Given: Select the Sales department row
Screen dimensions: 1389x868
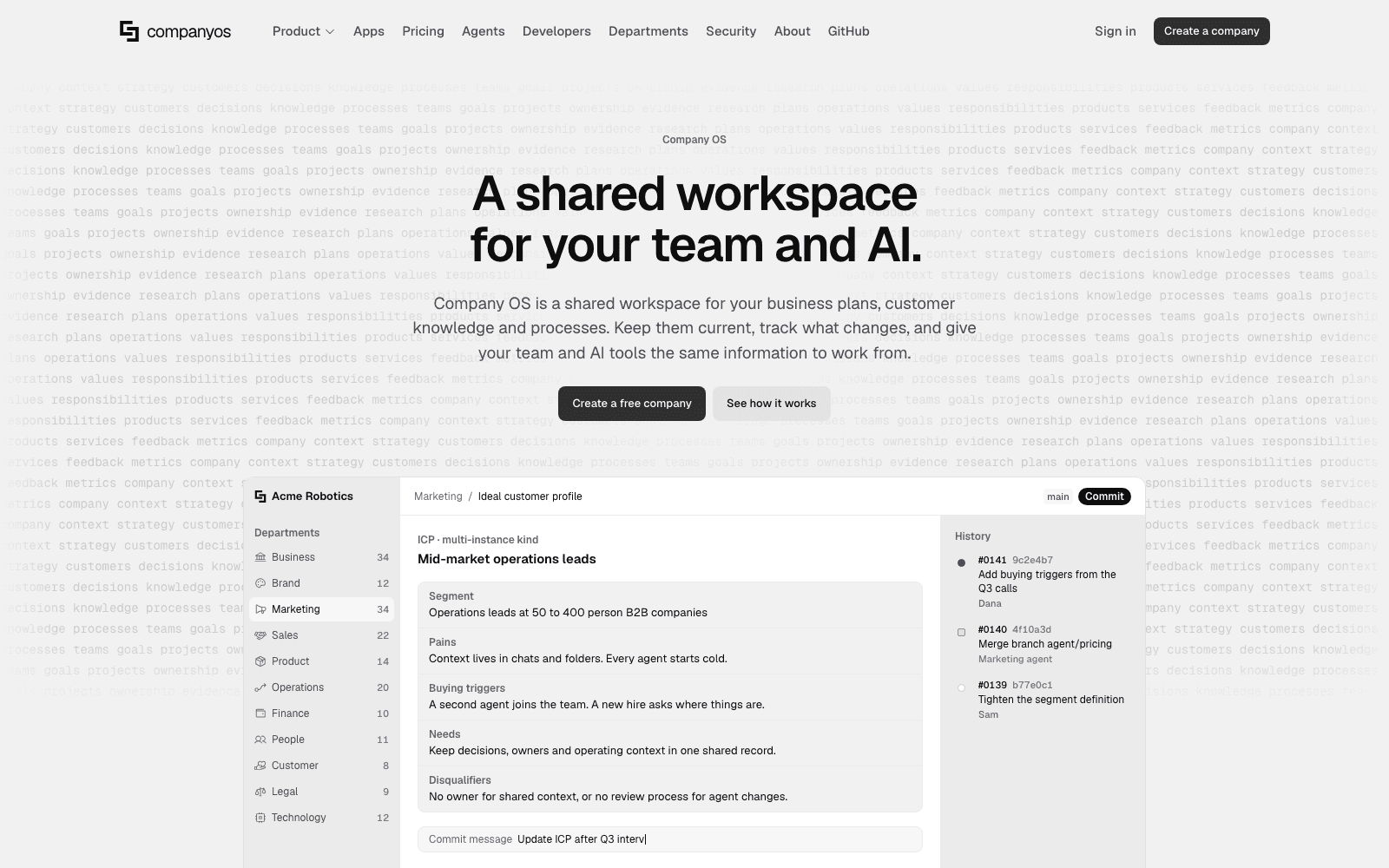Looking at the screenshot, I should pyautogui.click(x=321, y=635).
